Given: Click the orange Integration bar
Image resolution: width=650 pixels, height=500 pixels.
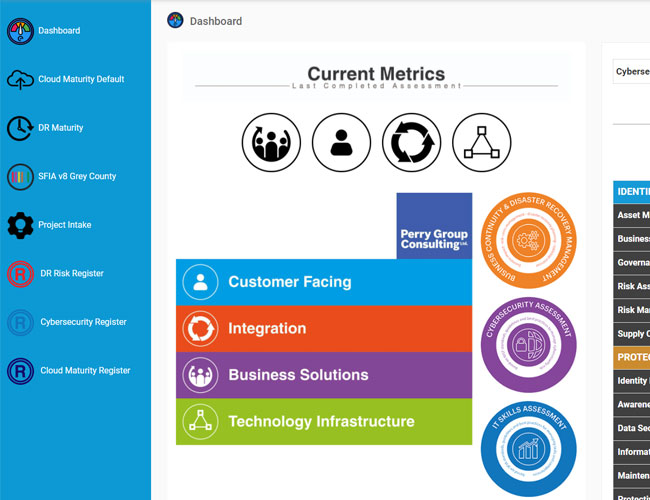Looking at the screenshot, I should click(x=324, y=329).
